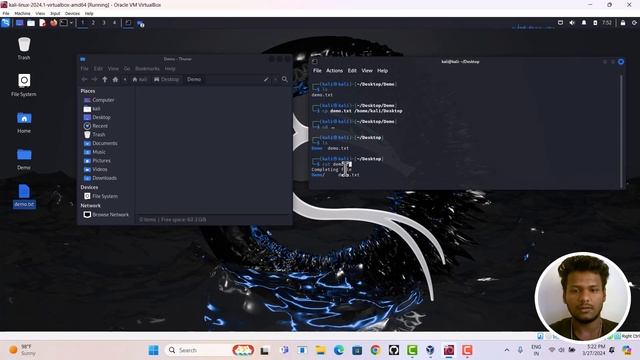Open the VirtualBox Machine menu
Viewport: 640px width, 360px height.
(x=22, y=13)
